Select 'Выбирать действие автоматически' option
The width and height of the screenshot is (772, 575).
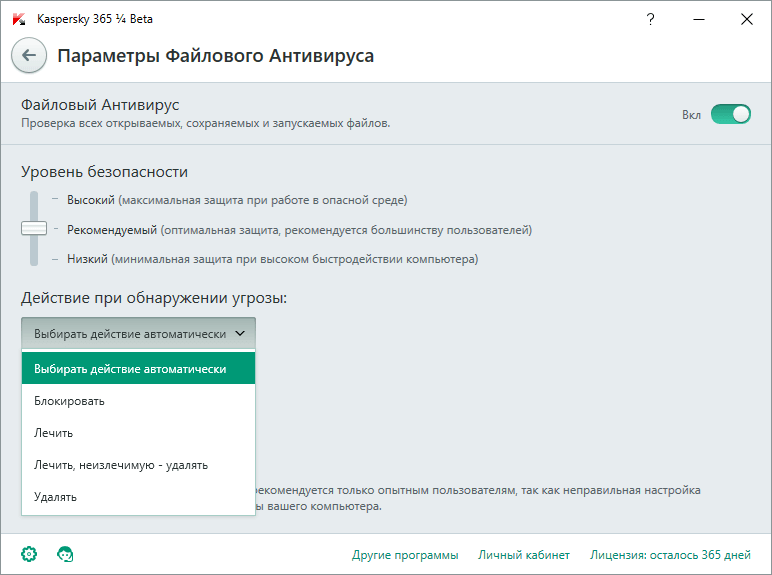point(138,369)
